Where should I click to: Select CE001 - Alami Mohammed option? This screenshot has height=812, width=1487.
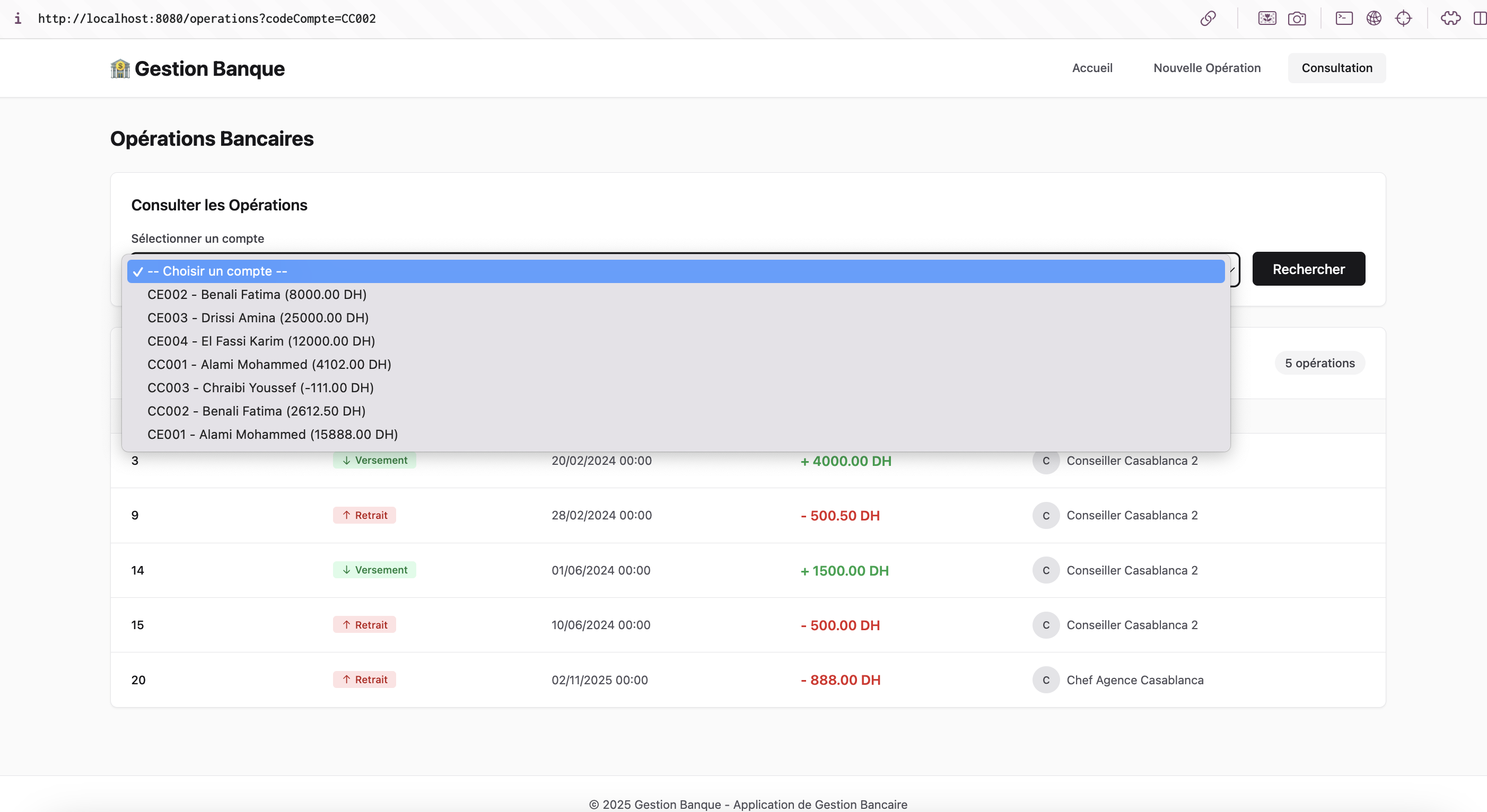(273, 435)
